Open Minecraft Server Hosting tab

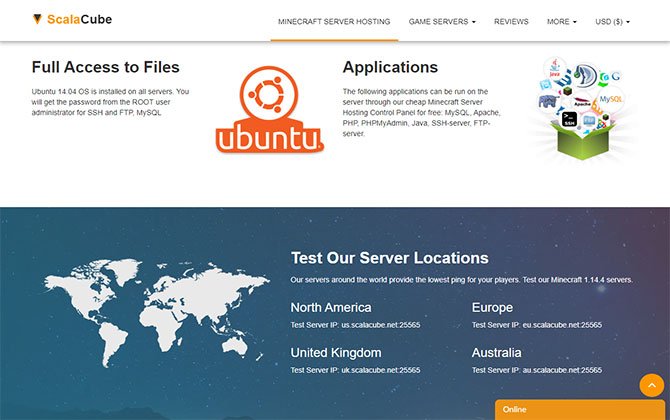click(334, 21)
